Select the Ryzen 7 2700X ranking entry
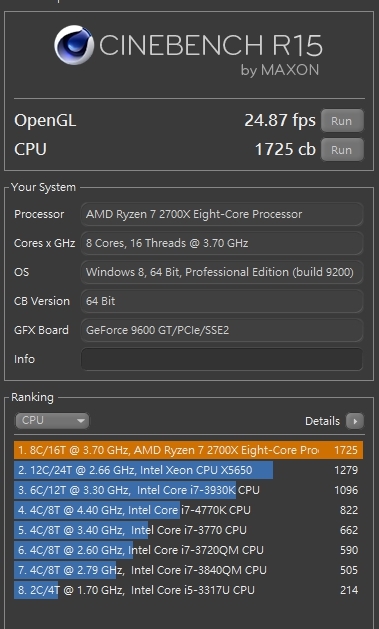The height and width of the screenshot is (629, 379). (188, 450)
